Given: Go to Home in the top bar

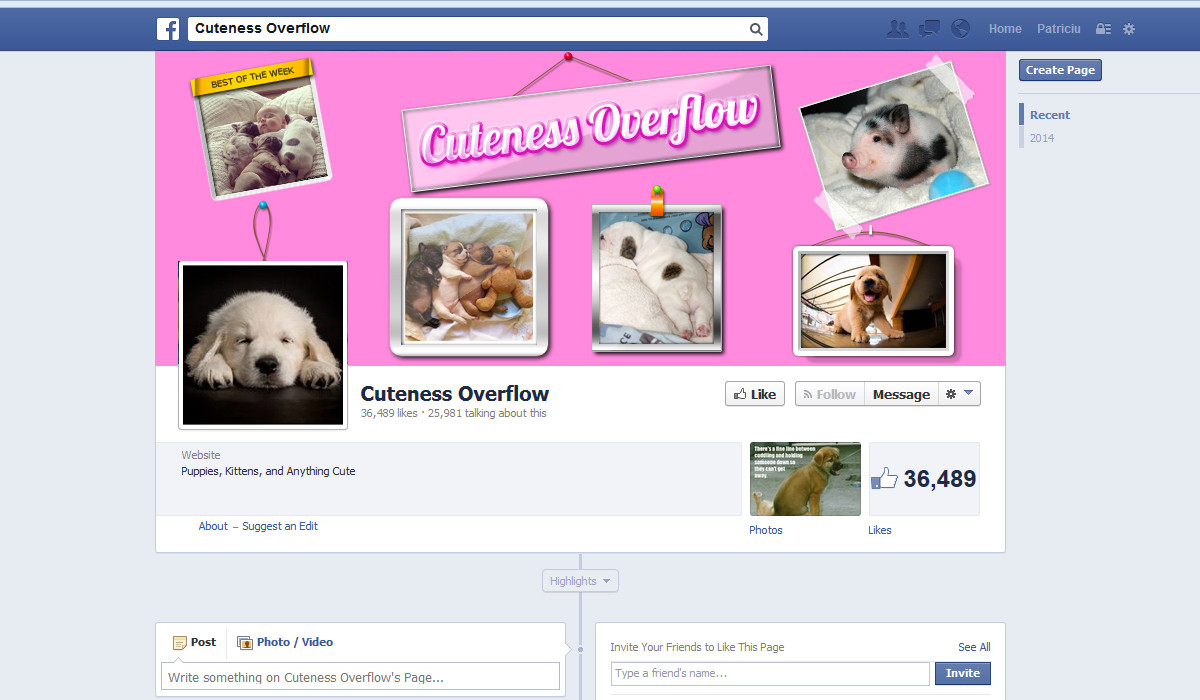Looking at the screenshot, I should click(1005, 29).
